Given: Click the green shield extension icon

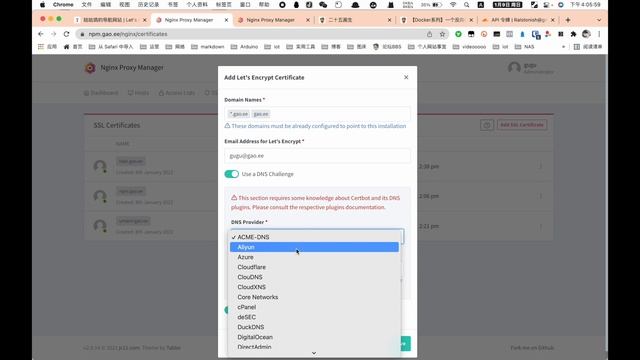Looking at the screenshot, I should click(458, 34).
